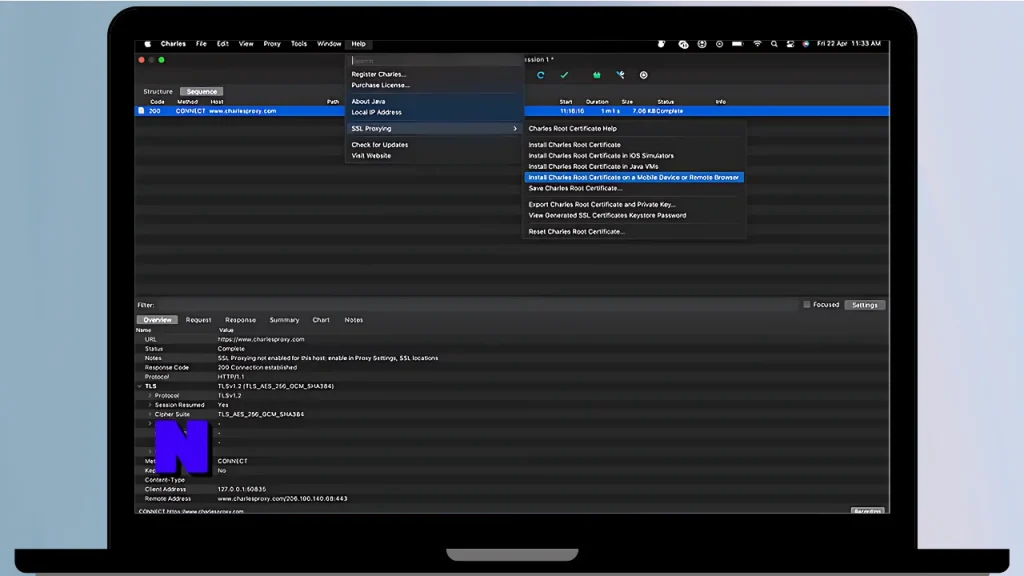Switch to the Structure view tab
The image size is (1024, 576).
tap(158, 91)
